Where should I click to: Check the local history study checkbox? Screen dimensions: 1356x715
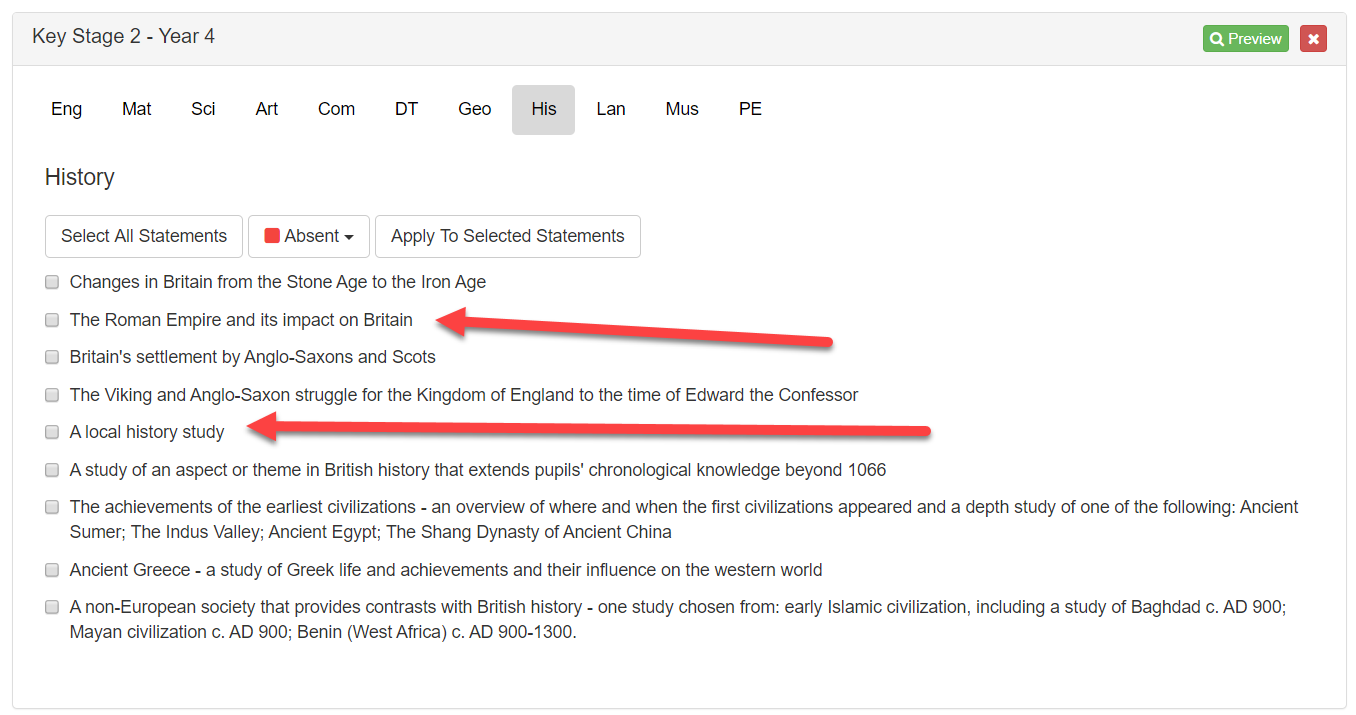tap(52, 432)
